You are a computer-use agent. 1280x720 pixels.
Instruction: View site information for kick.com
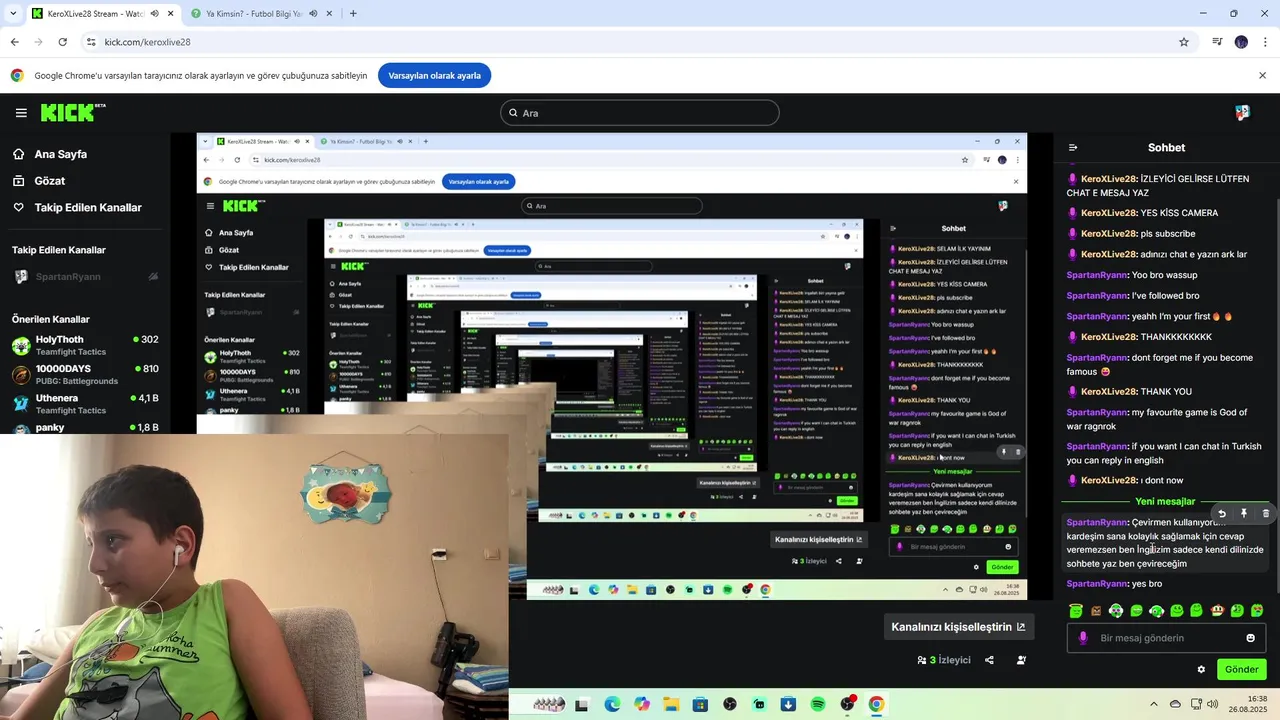[91, 42]
